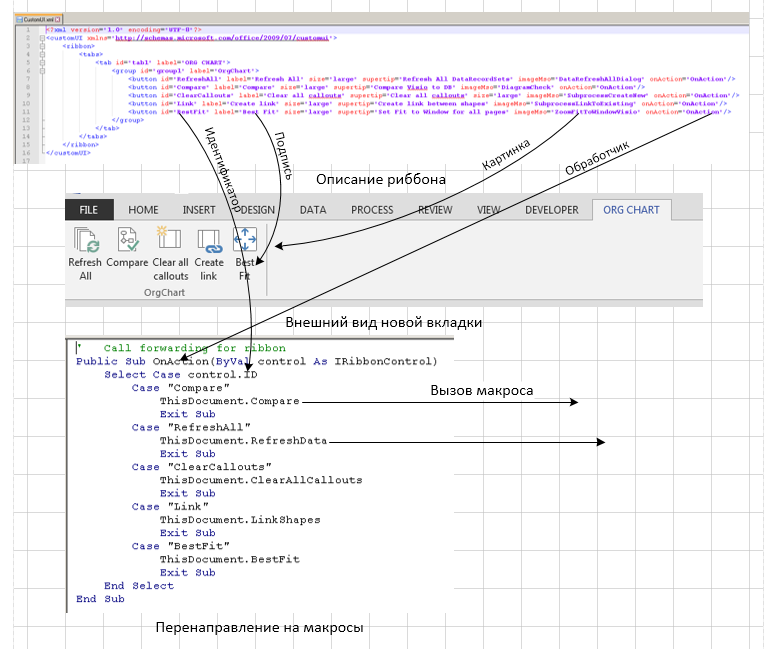
Task: Click line number 10 in the XML gutter
Action: 26,104
